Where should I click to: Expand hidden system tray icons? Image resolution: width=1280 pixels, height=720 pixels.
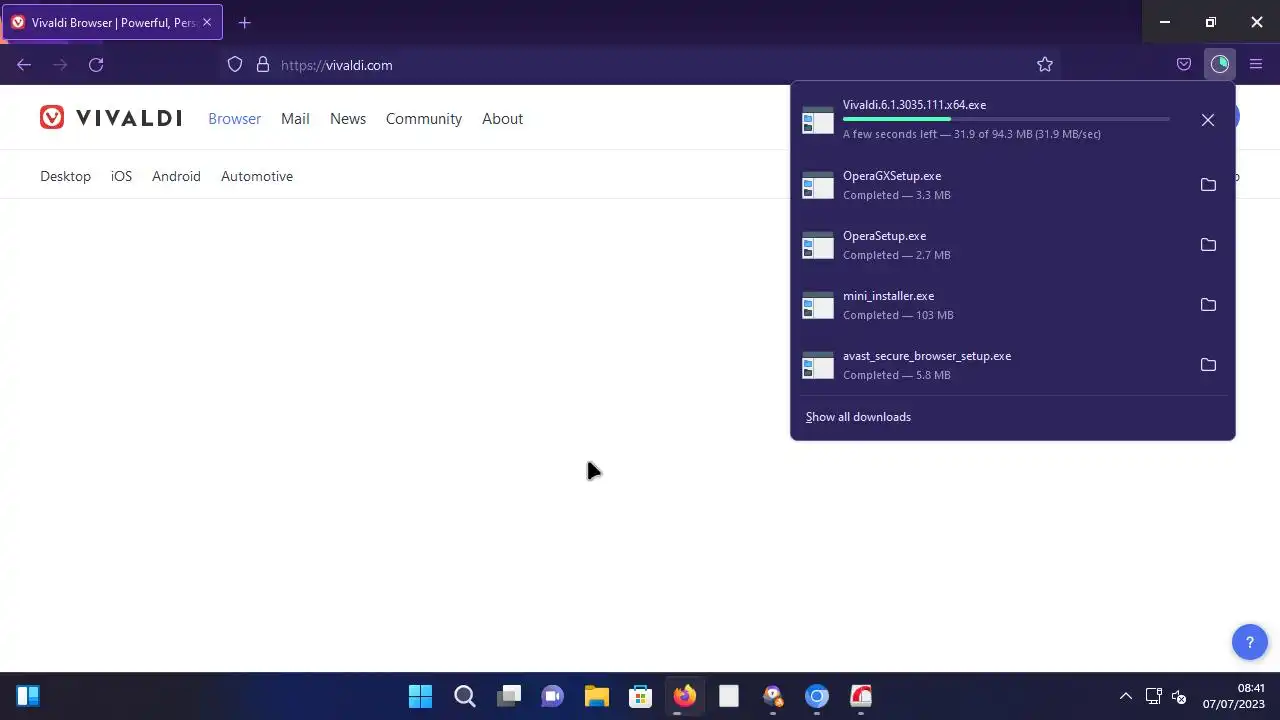(x=1126, y=696)
